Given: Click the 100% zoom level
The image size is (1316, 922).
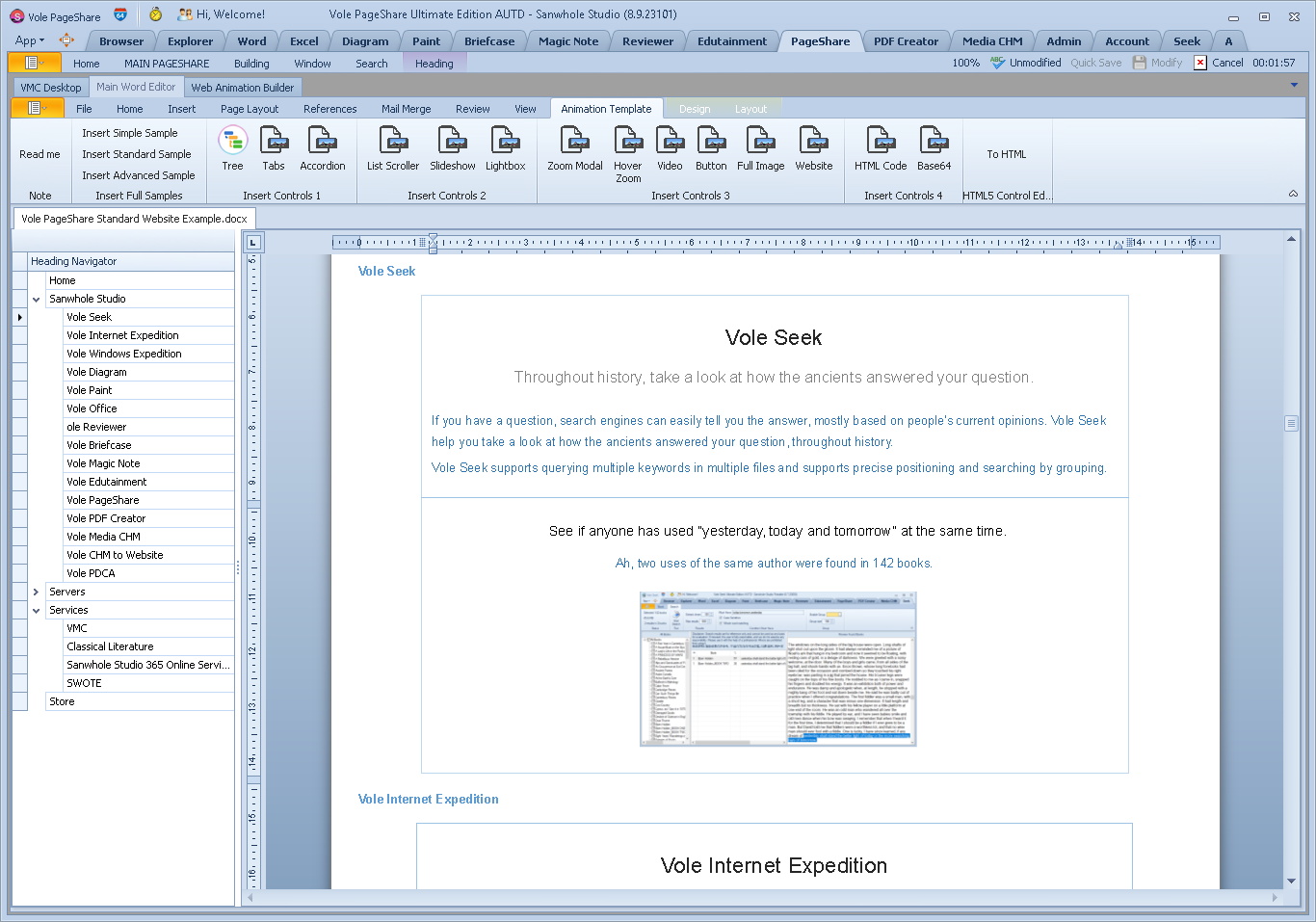Looking at the screenshot, I should 966,63.
